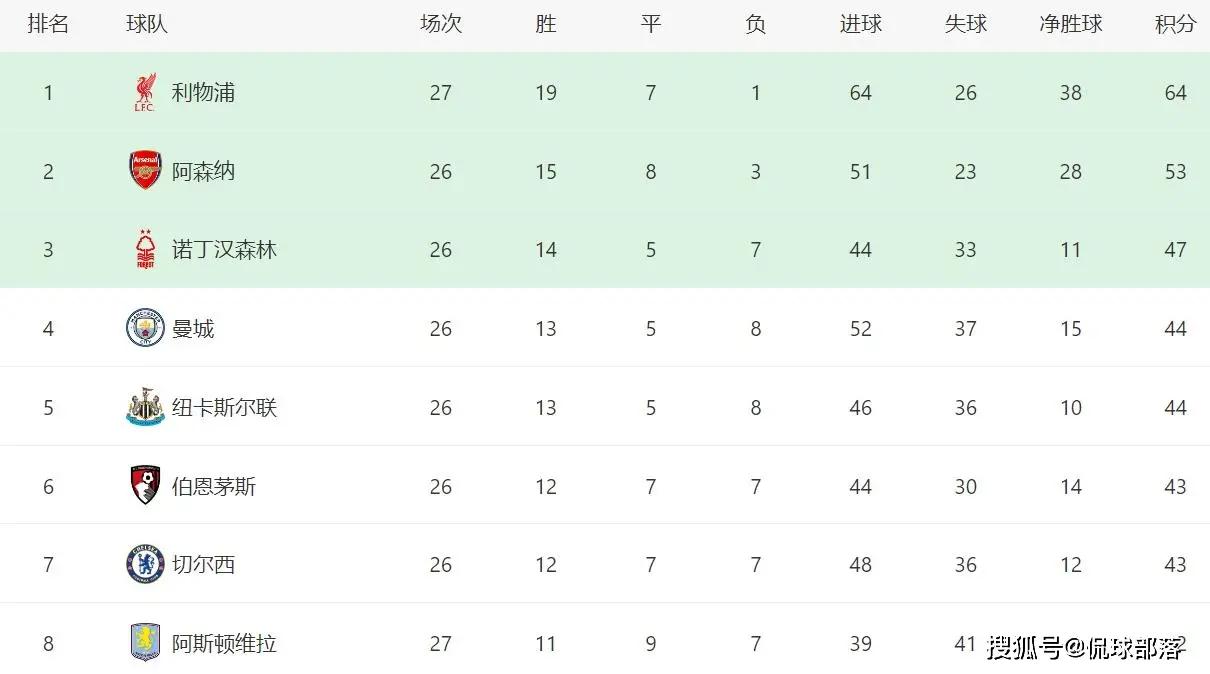
Task: Sort table by 积分 column header
Action: 1175,24
